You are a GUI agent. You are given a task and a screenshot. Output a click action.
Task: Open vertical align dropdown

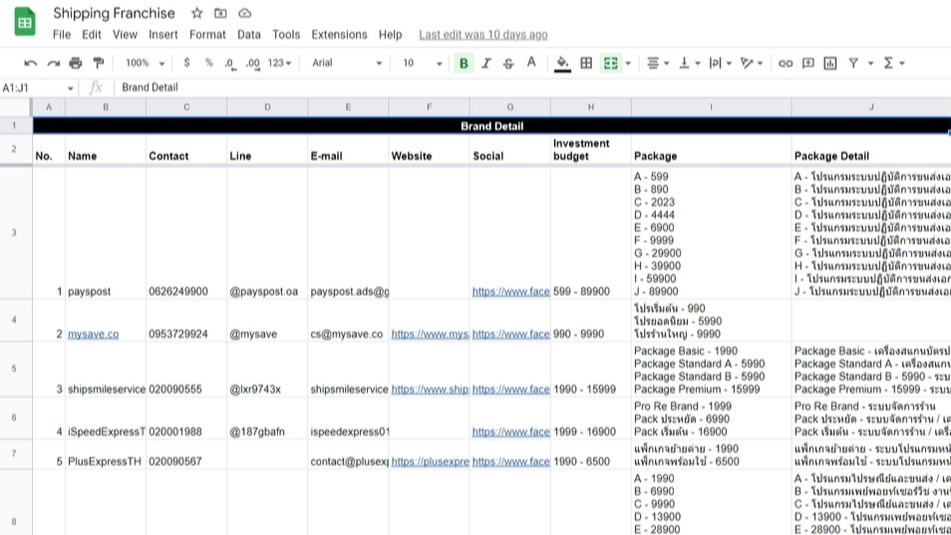pos(689,63)
